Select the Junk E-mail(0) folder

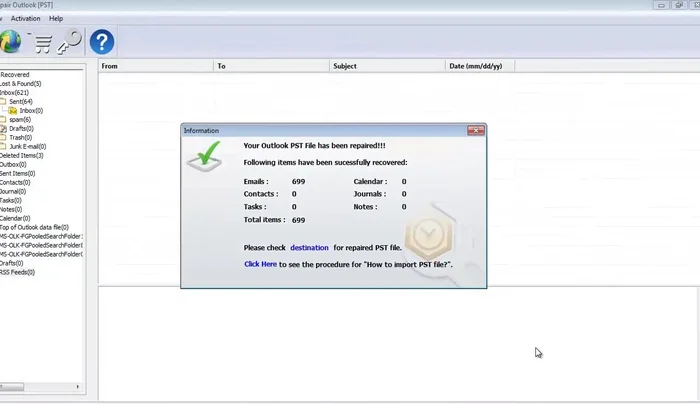(x=28, y=146)
